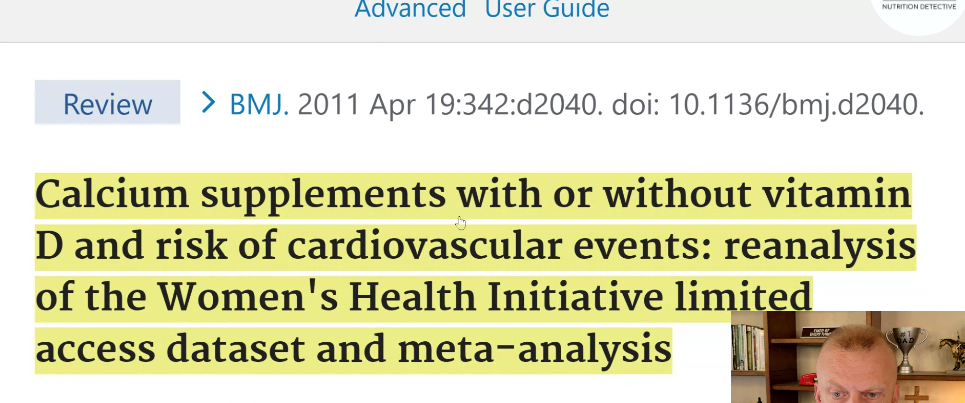This screenshot has width=965, height=403.
Task: Click the Review publication type badge
Action: [x=108, y=104]
